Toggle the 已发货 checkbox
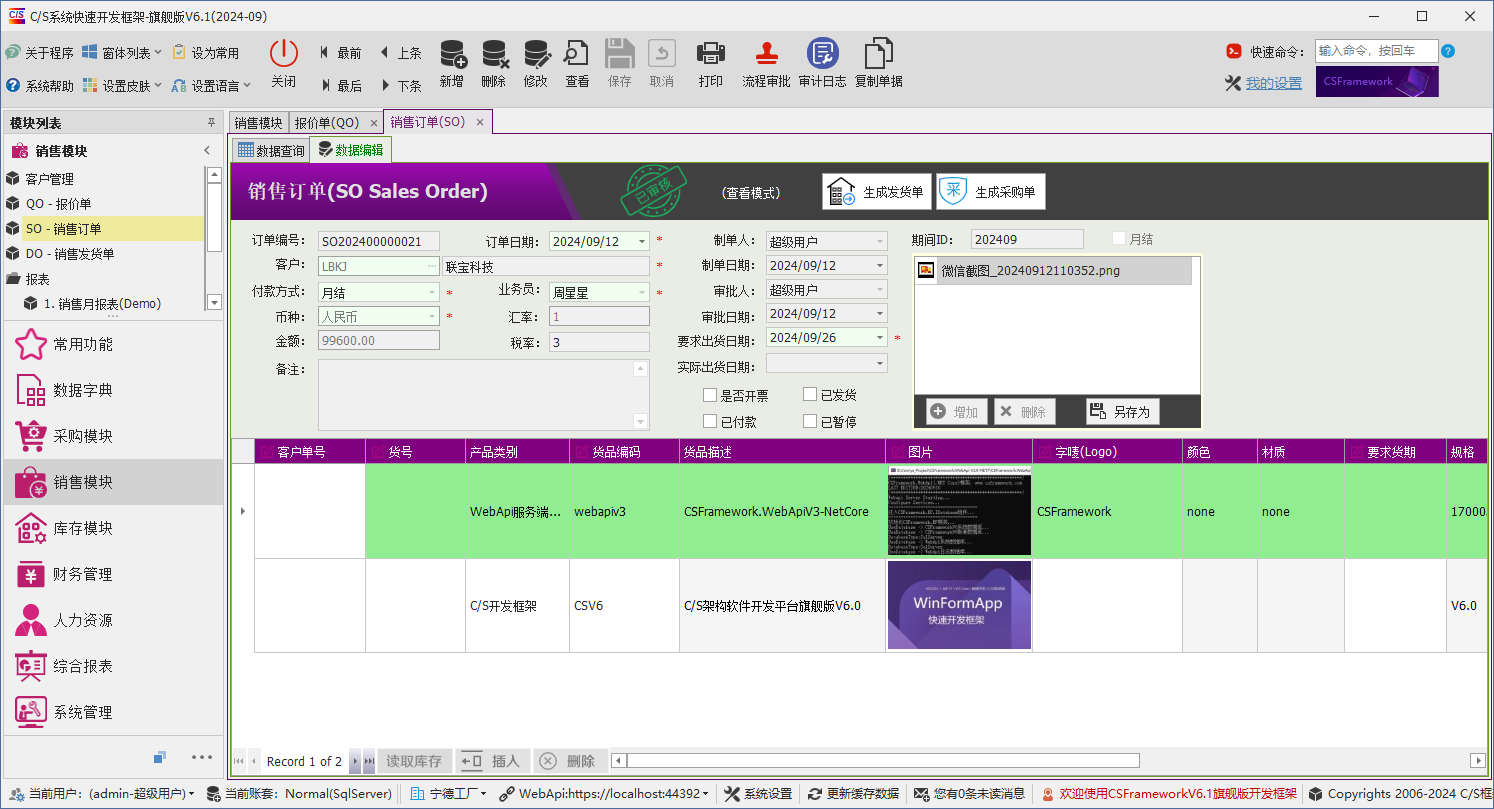 point(810,396)
